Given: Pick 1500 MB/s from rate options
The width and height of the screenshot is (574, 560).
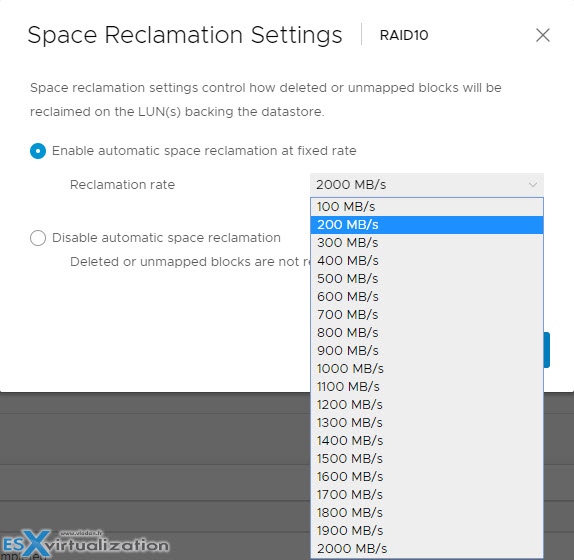Looking at the screenshot, I should pos(427,459).
